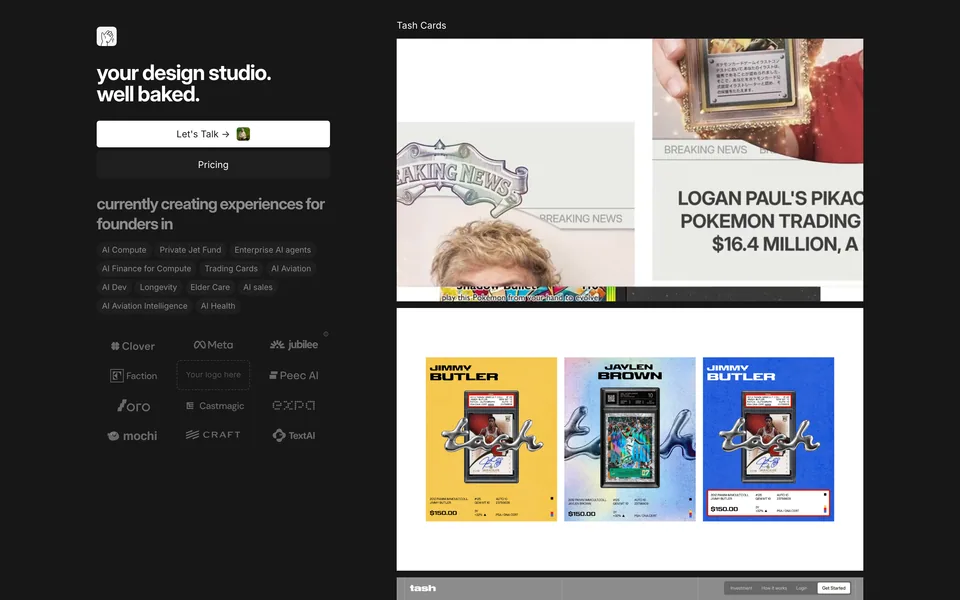Click the avatar image in Let's Talk button
This screenshot has height=600, width=960.
[x=243, y=134]
